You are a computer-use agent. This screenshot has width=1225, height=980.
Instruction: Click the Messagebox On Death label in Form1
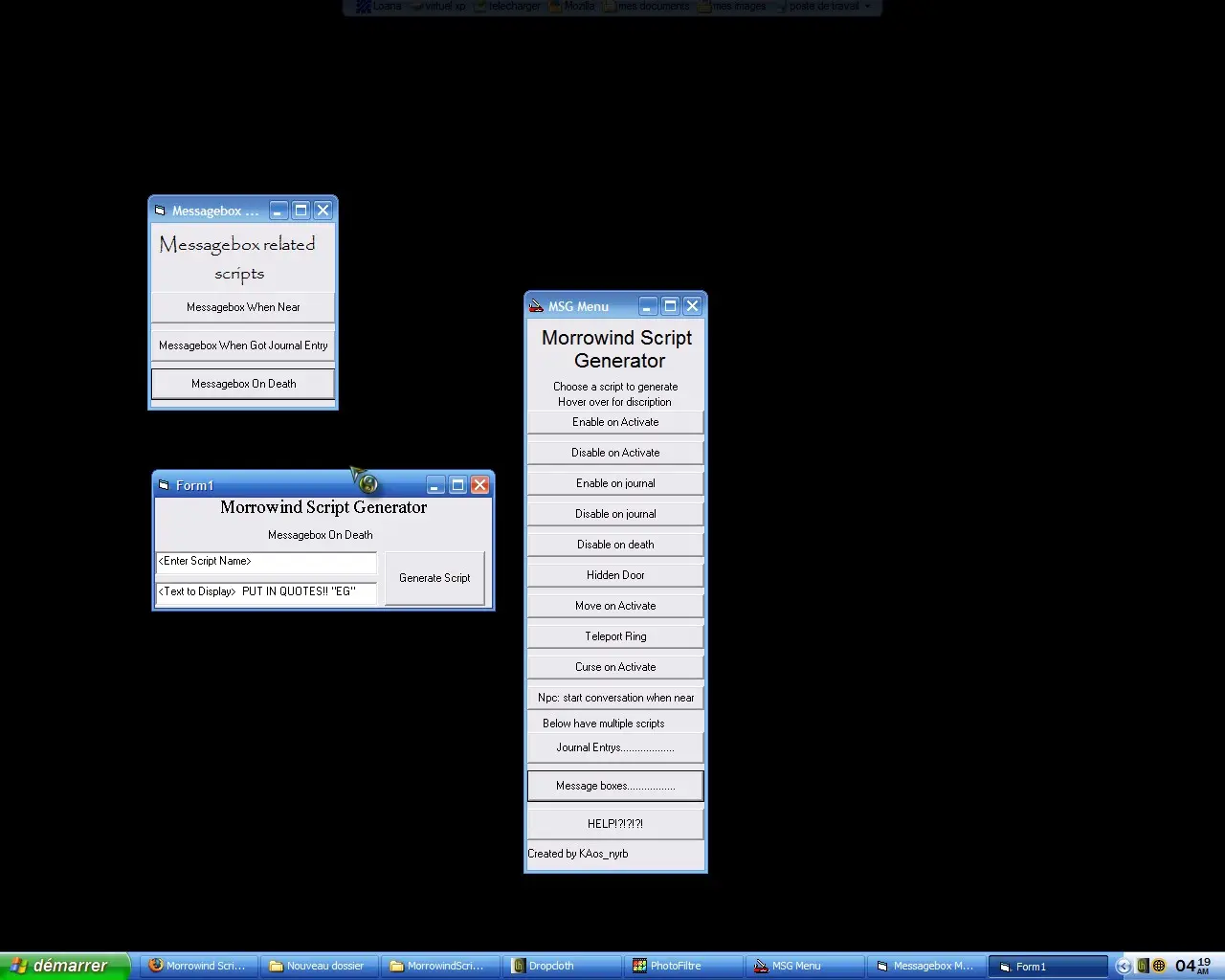321,535
